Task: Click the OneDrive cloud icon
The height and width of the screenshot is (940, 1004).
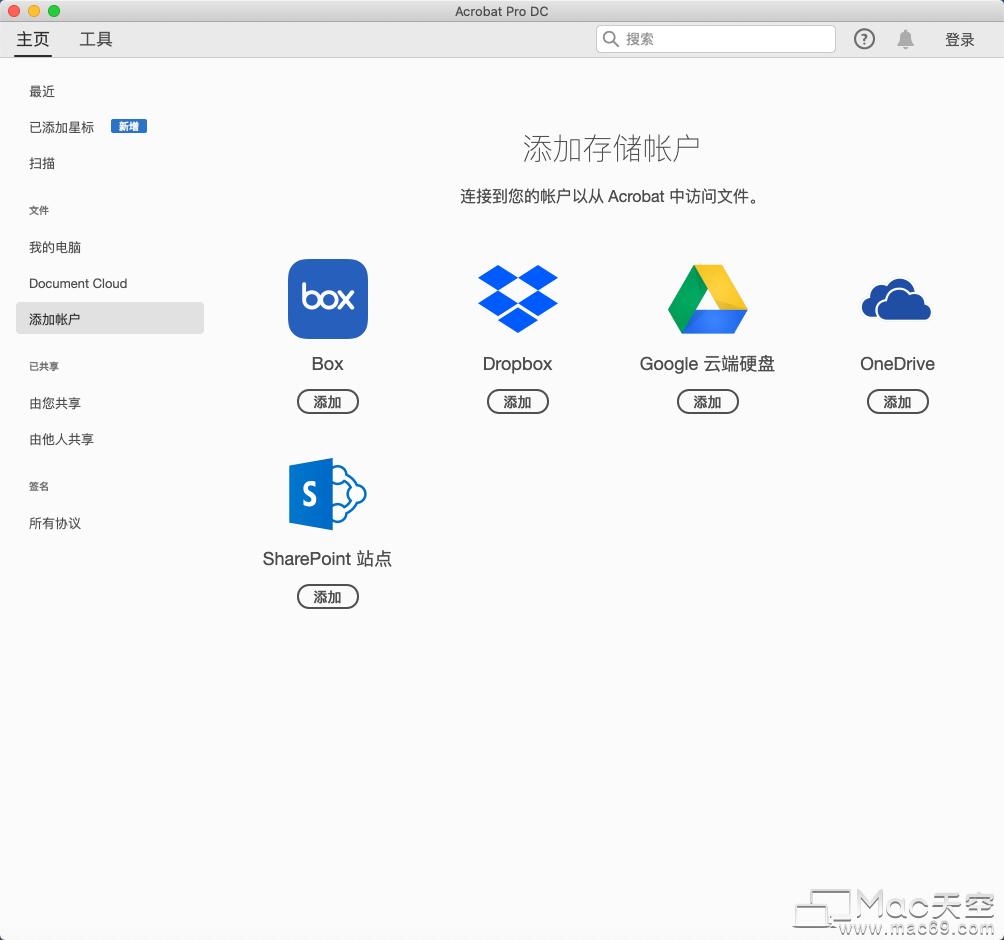Action: [x=897, y=298]
